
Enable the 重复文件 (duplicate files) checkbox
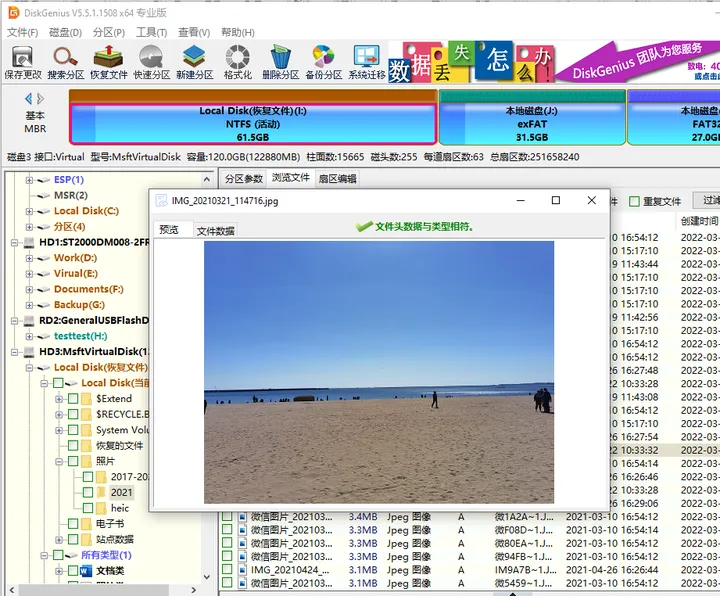634,201
